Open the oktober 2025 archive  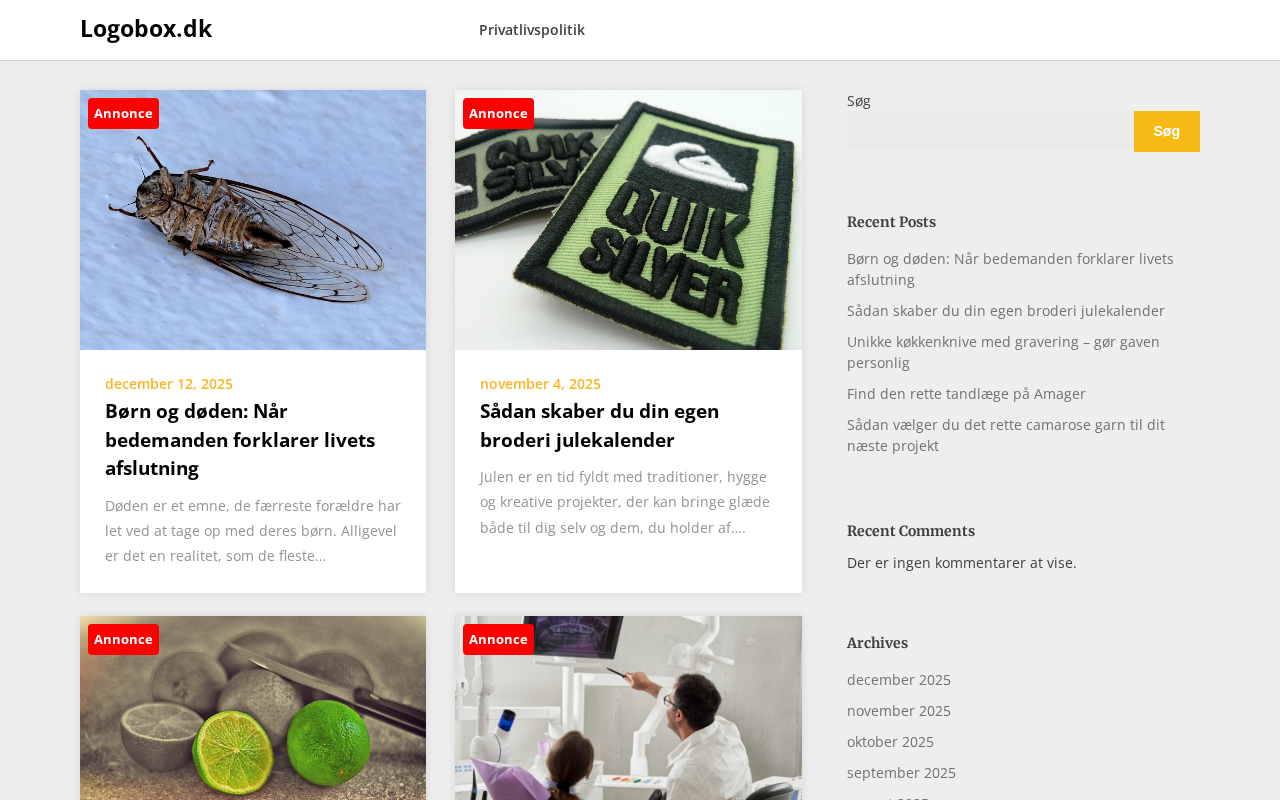890,742
